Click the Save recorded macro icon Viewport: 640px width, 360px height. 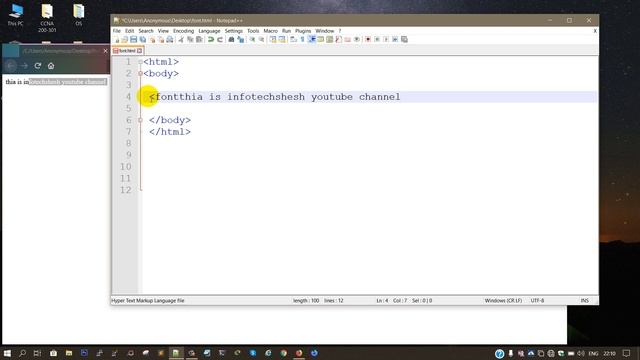(404, 40)
